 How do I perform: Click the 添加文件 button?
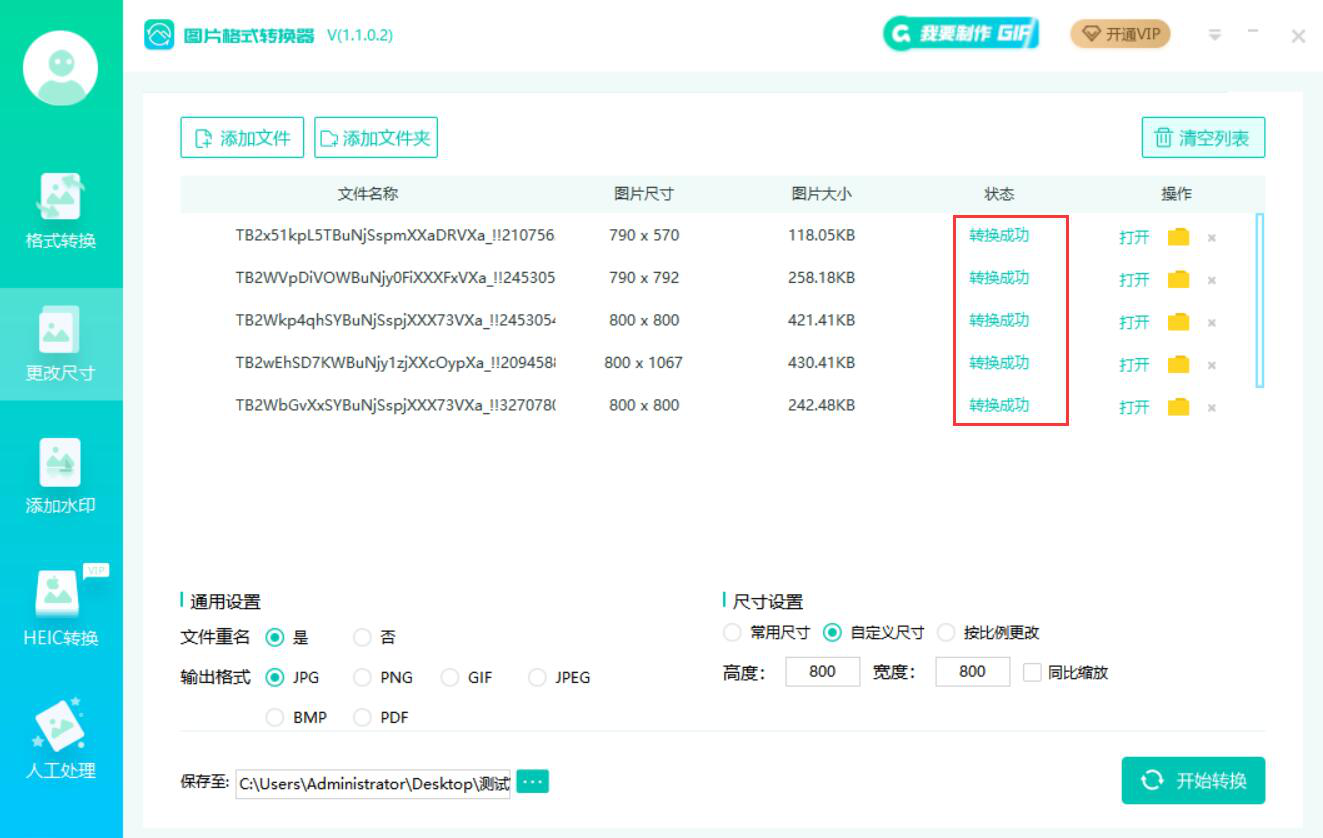coord(242,138)
